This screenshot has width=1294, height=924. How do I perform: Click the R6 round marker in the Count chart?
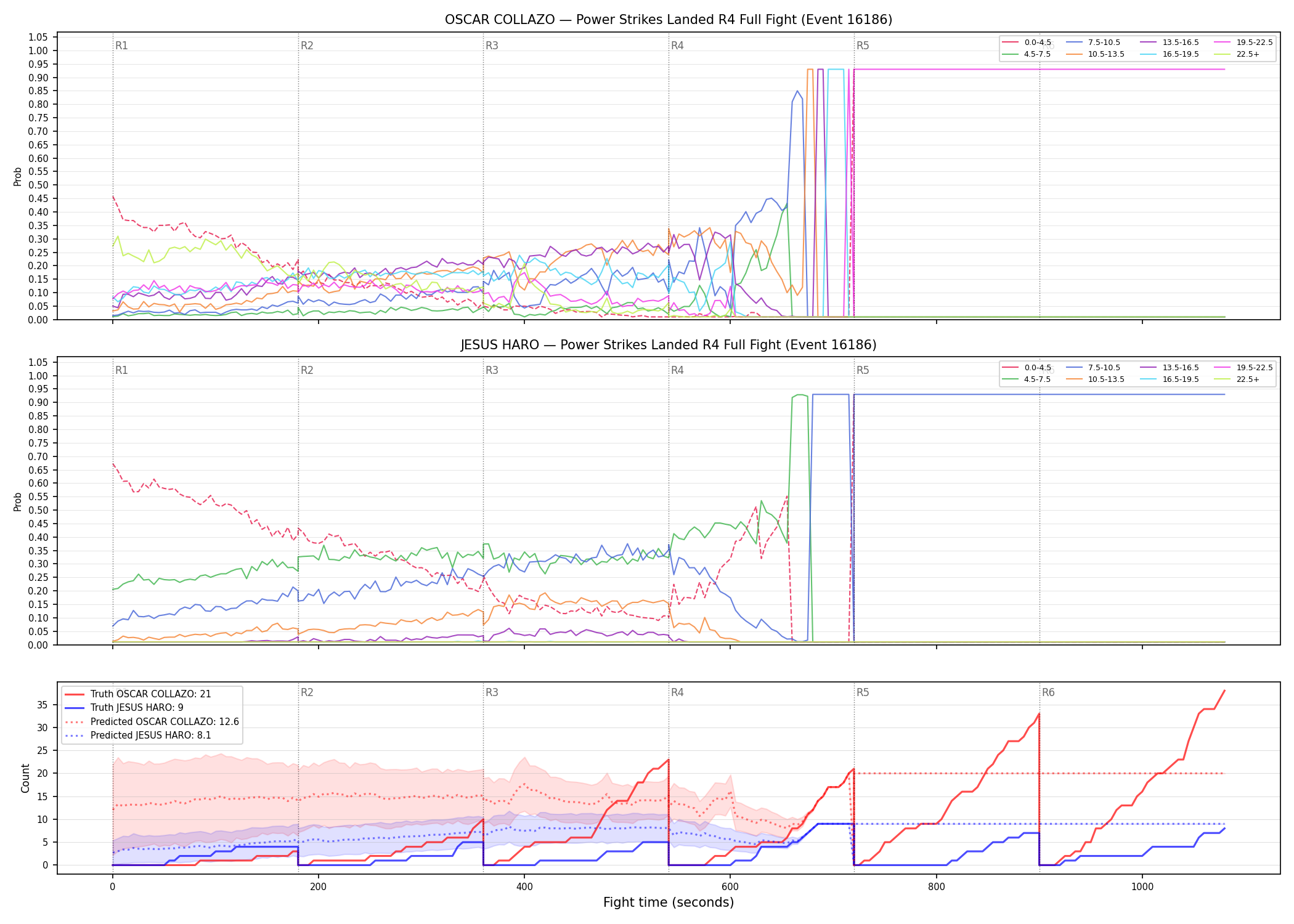[x=1048, y=692]
